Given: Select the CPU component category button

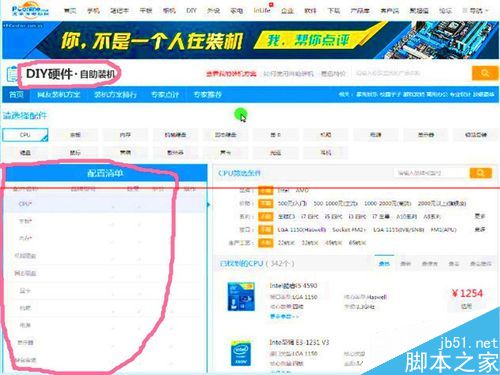Looking at the screenshot, I should click(x=25, y=135).
